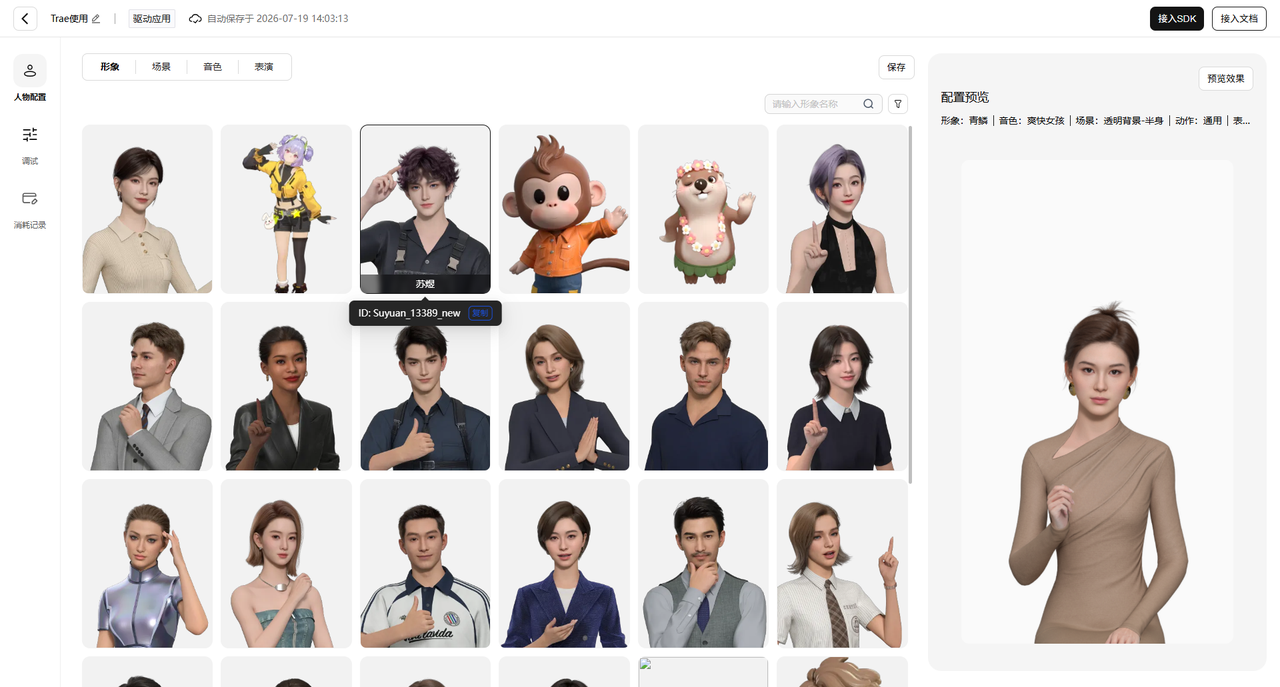
Task: Select the woman in black top with white collar
Action: point(842,386)
